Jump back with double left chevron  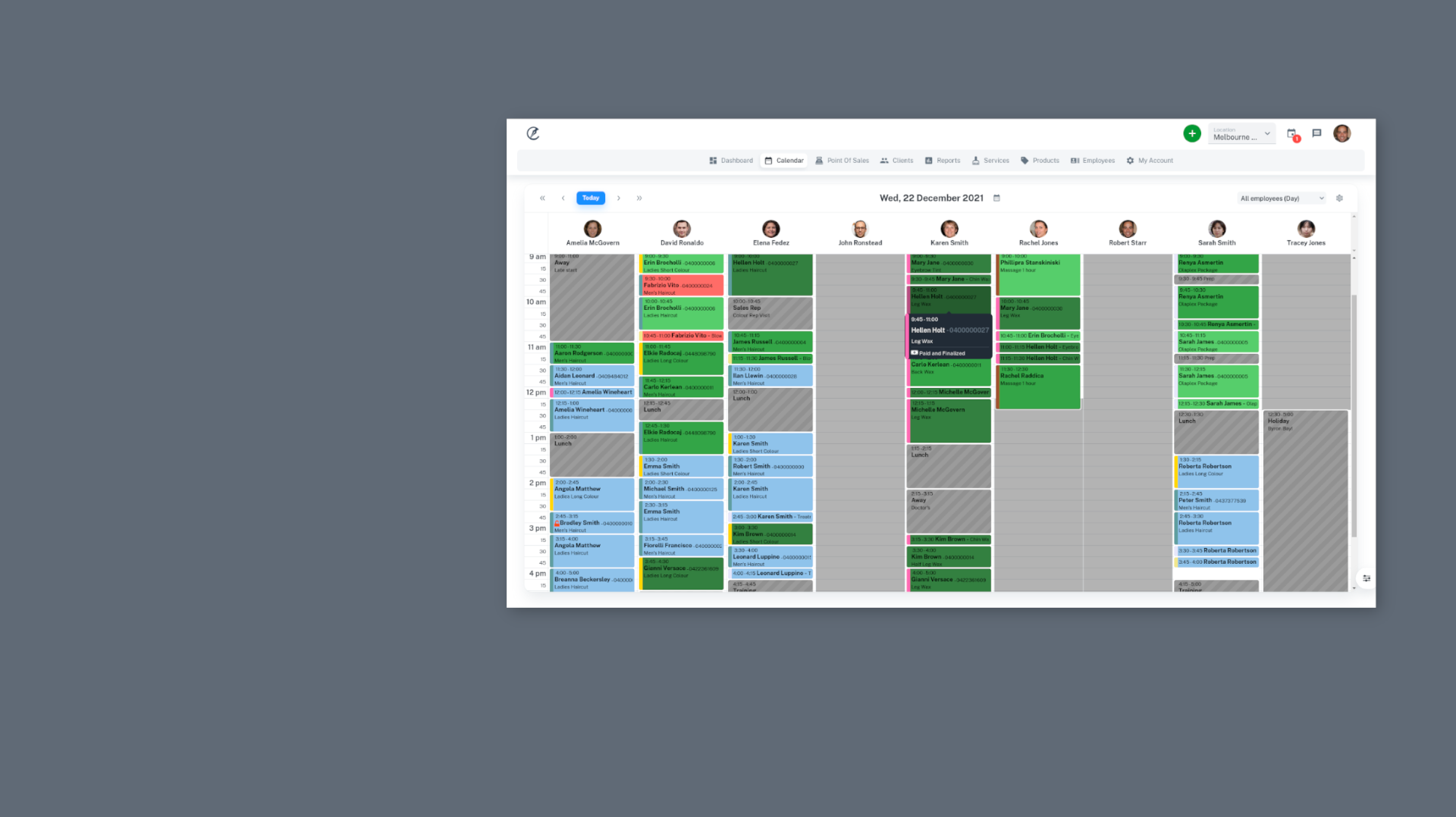coord(542,198)
